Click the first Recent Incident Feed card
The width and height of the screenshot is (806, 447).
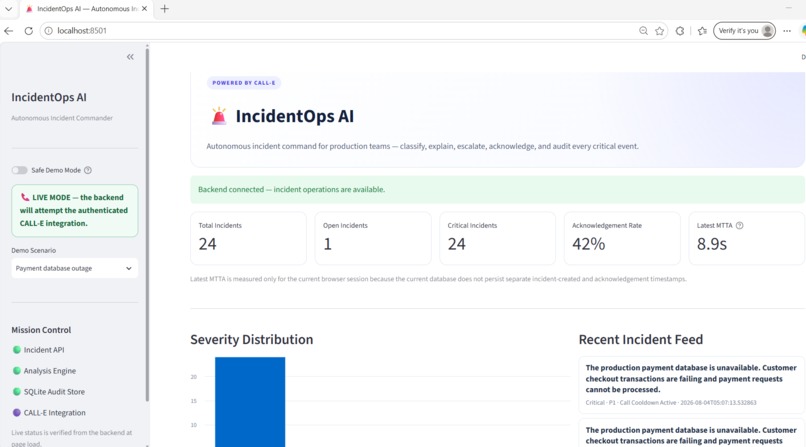[691, 385]
